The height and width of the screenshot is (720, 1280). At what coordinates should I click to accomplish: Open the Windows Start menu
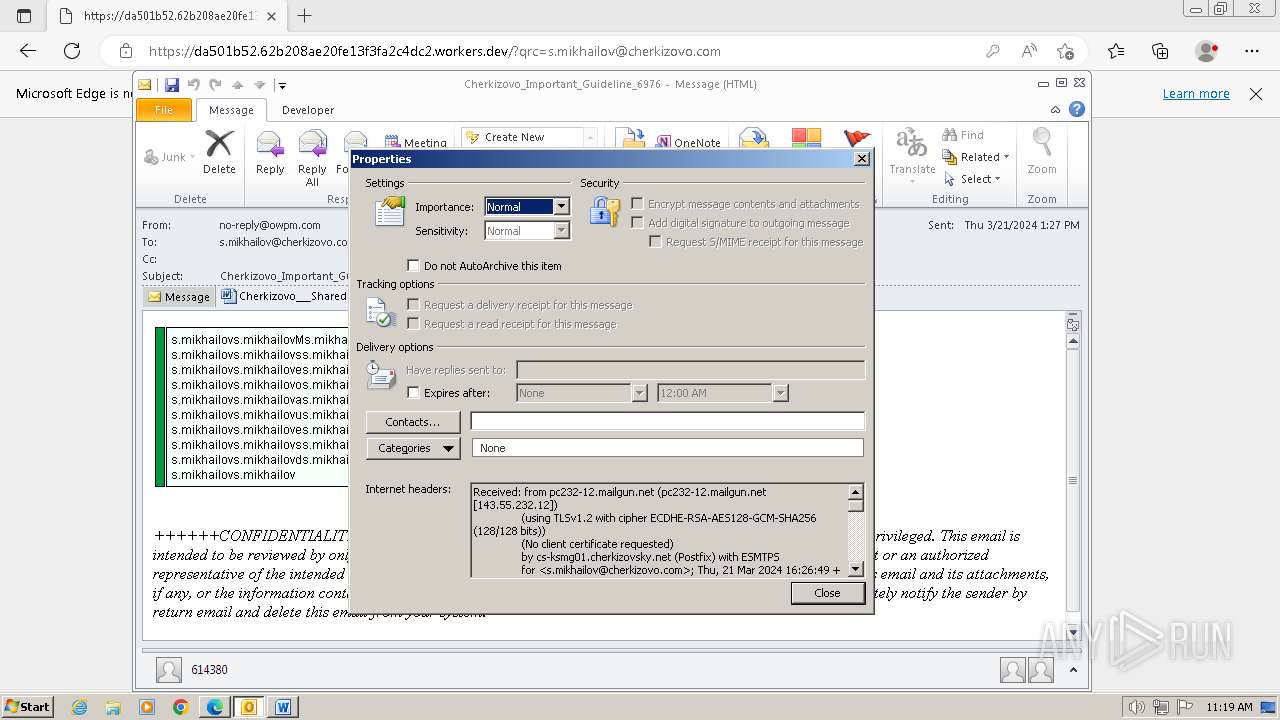[x=28, y=706]
